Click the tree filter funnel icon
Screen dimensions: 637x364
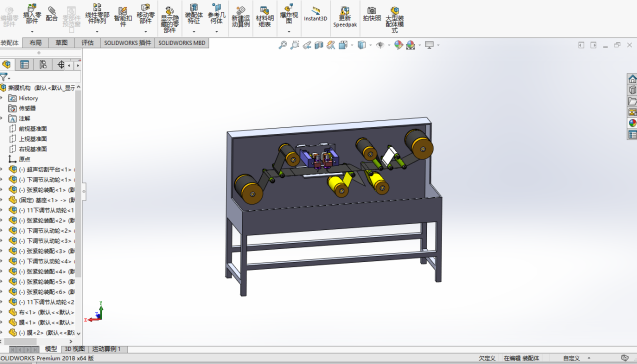4,77
